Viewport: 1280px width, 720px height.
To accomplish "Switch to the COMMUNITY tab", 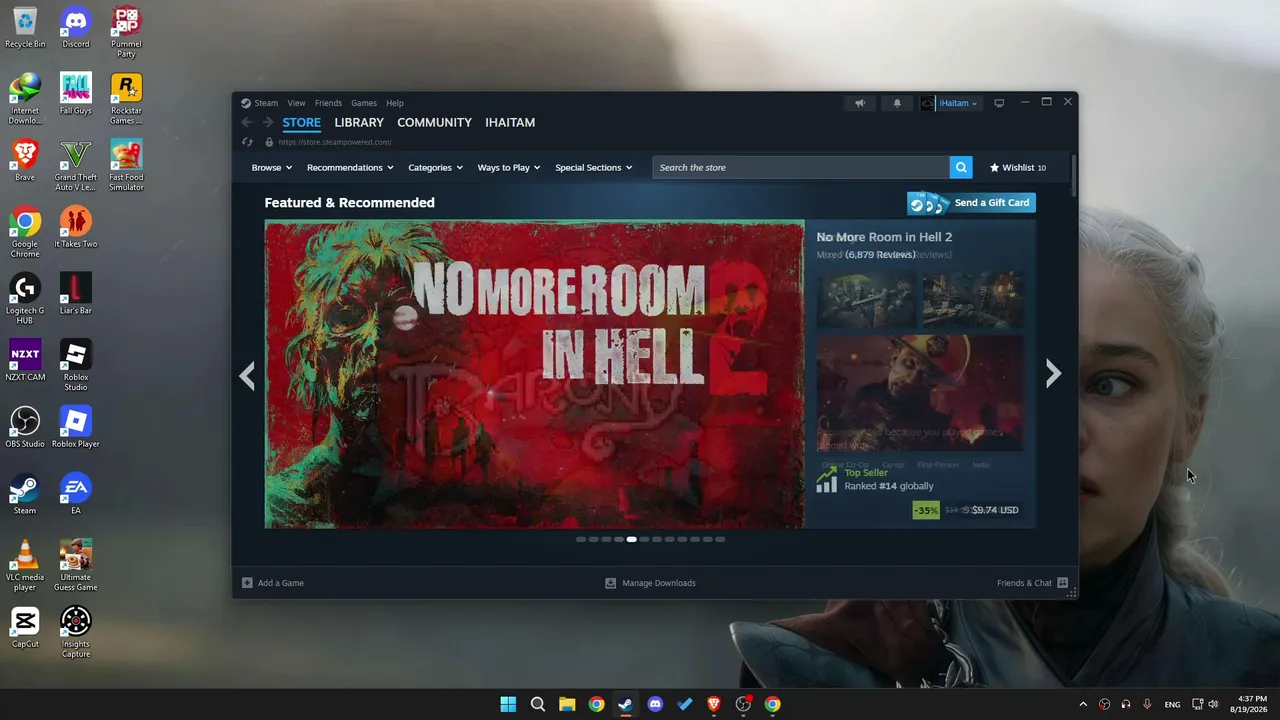I will 434,122.
